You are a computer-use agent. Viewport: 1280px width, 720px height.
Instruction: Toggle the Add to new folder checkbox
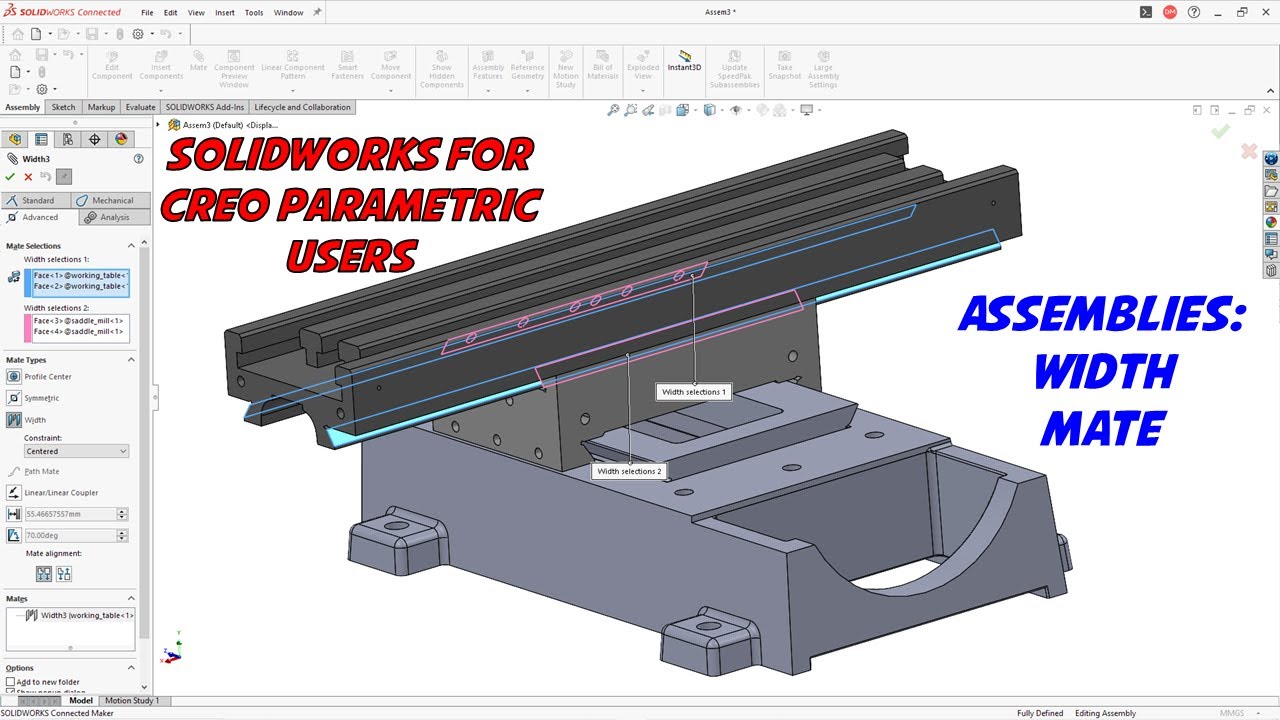click(11, 682)
